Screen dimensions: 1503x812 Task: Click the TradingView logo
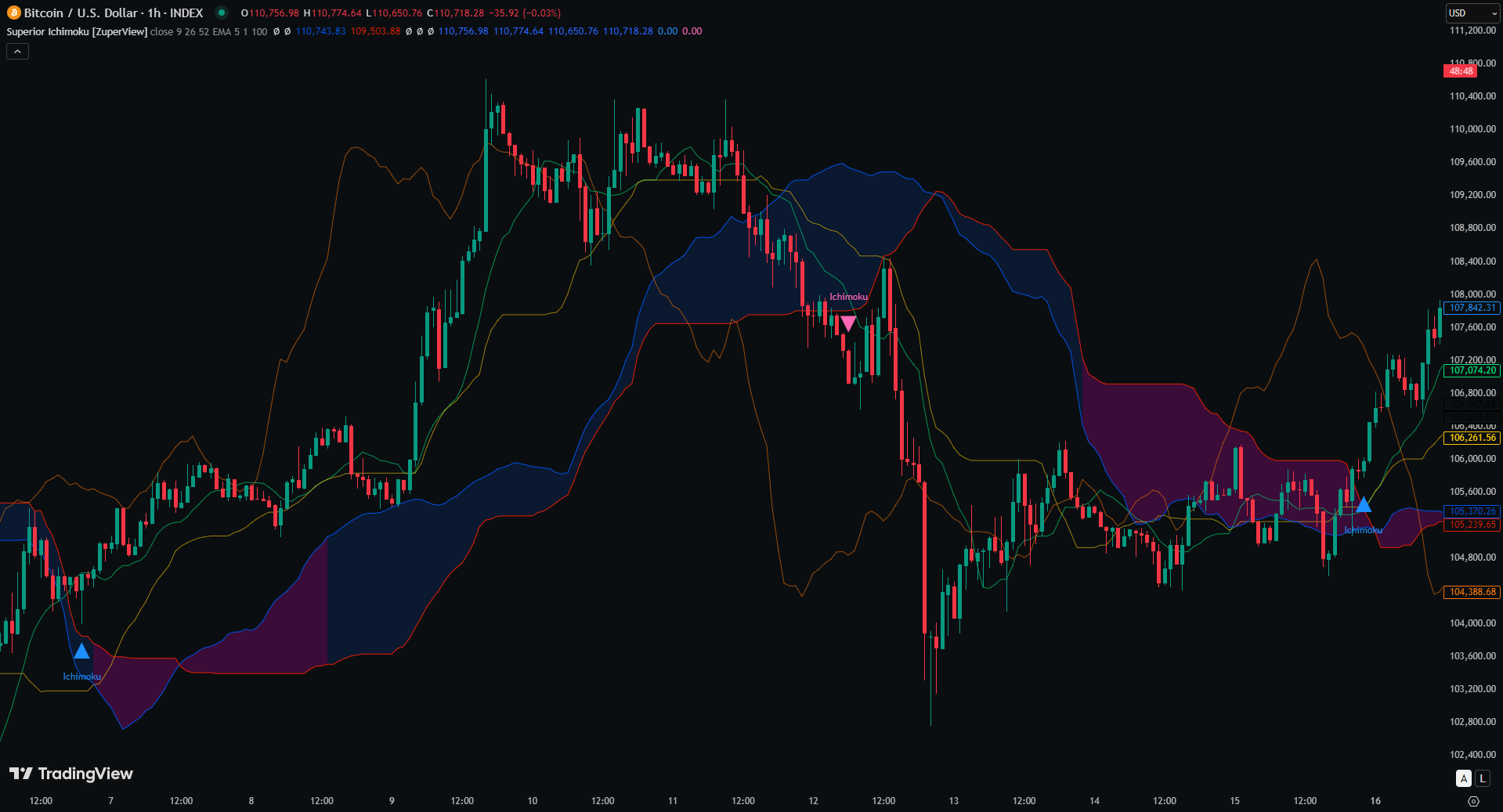click(71, 774)
